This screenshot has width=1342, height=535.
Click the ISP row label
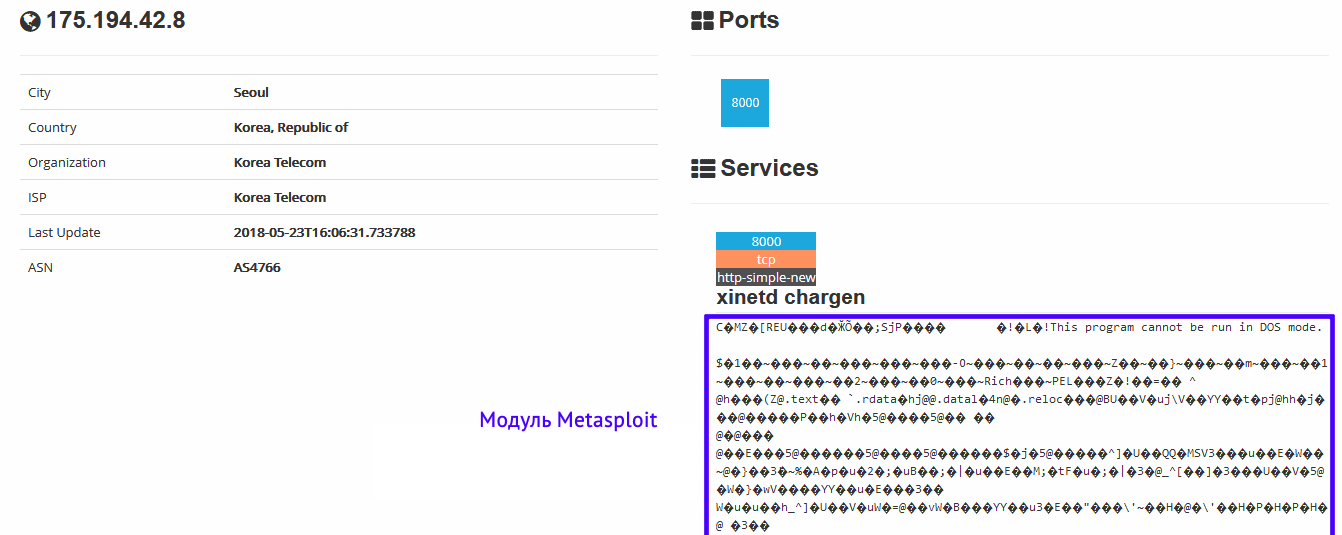(x=37, y=197)
